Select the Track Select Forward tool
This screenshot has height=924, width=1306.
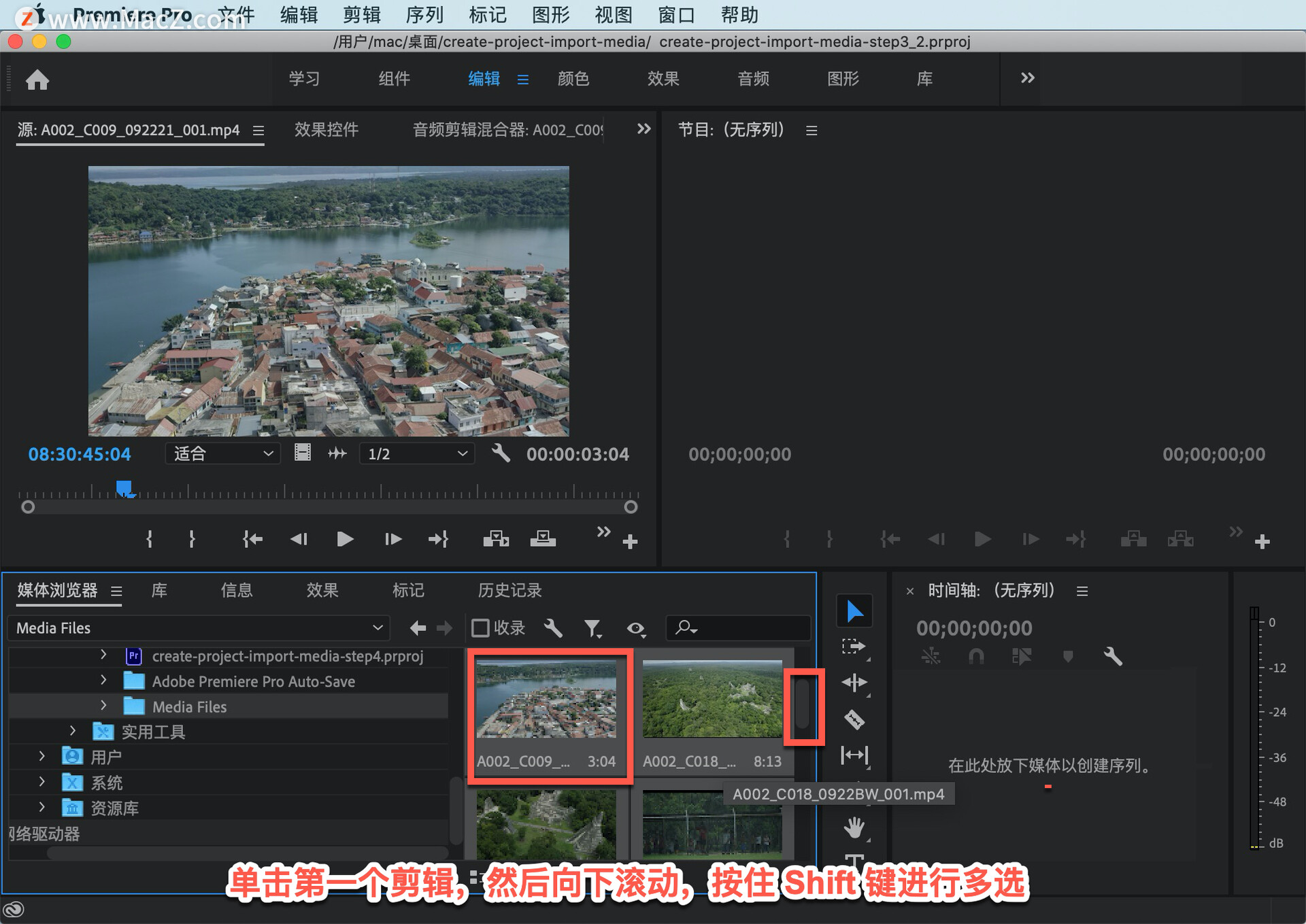pyautogui.click(x=854, y=646)
